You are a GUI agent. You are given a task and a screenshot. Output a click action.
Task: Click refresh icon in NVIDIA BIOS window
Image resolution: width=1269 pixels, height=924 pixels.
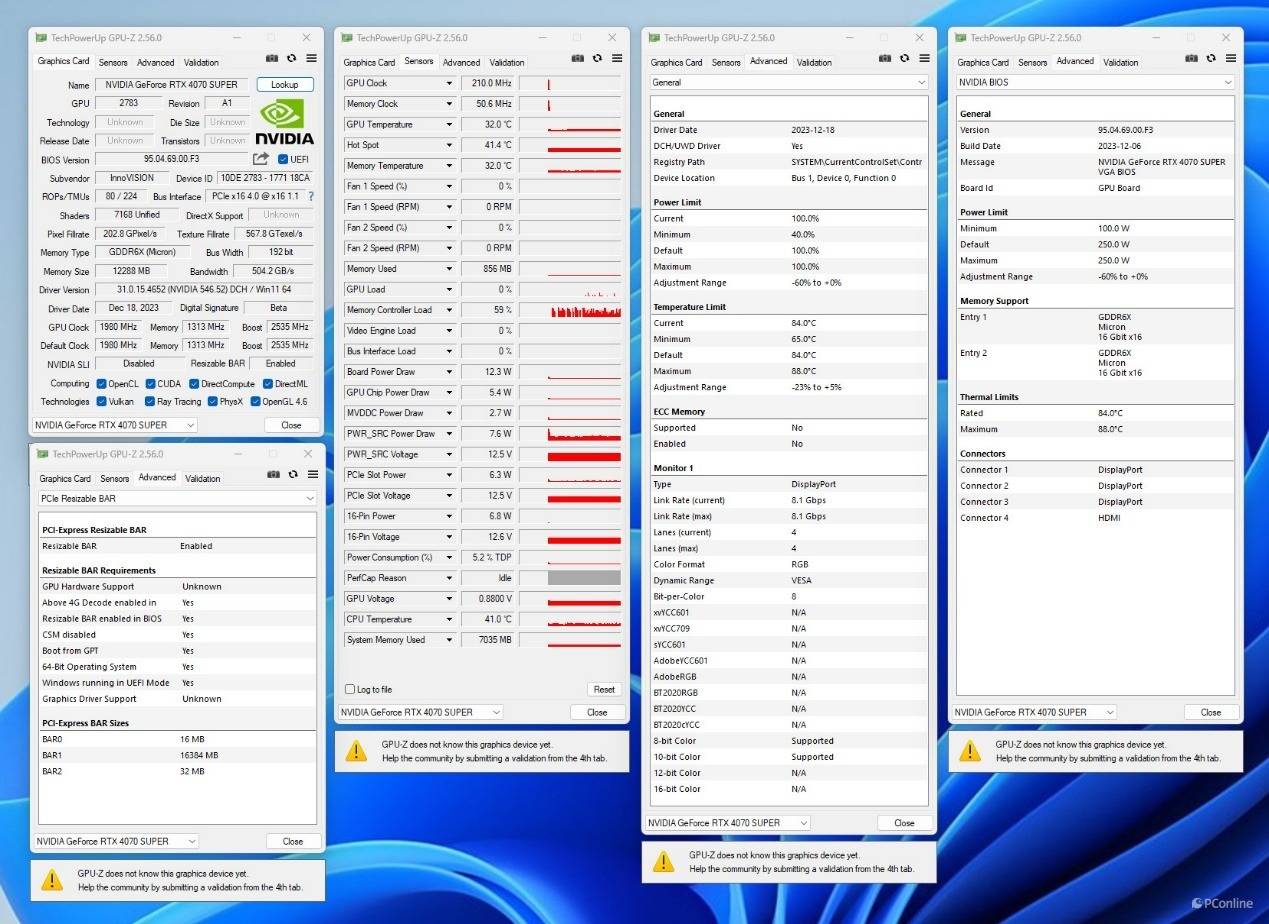point(1211,59)
